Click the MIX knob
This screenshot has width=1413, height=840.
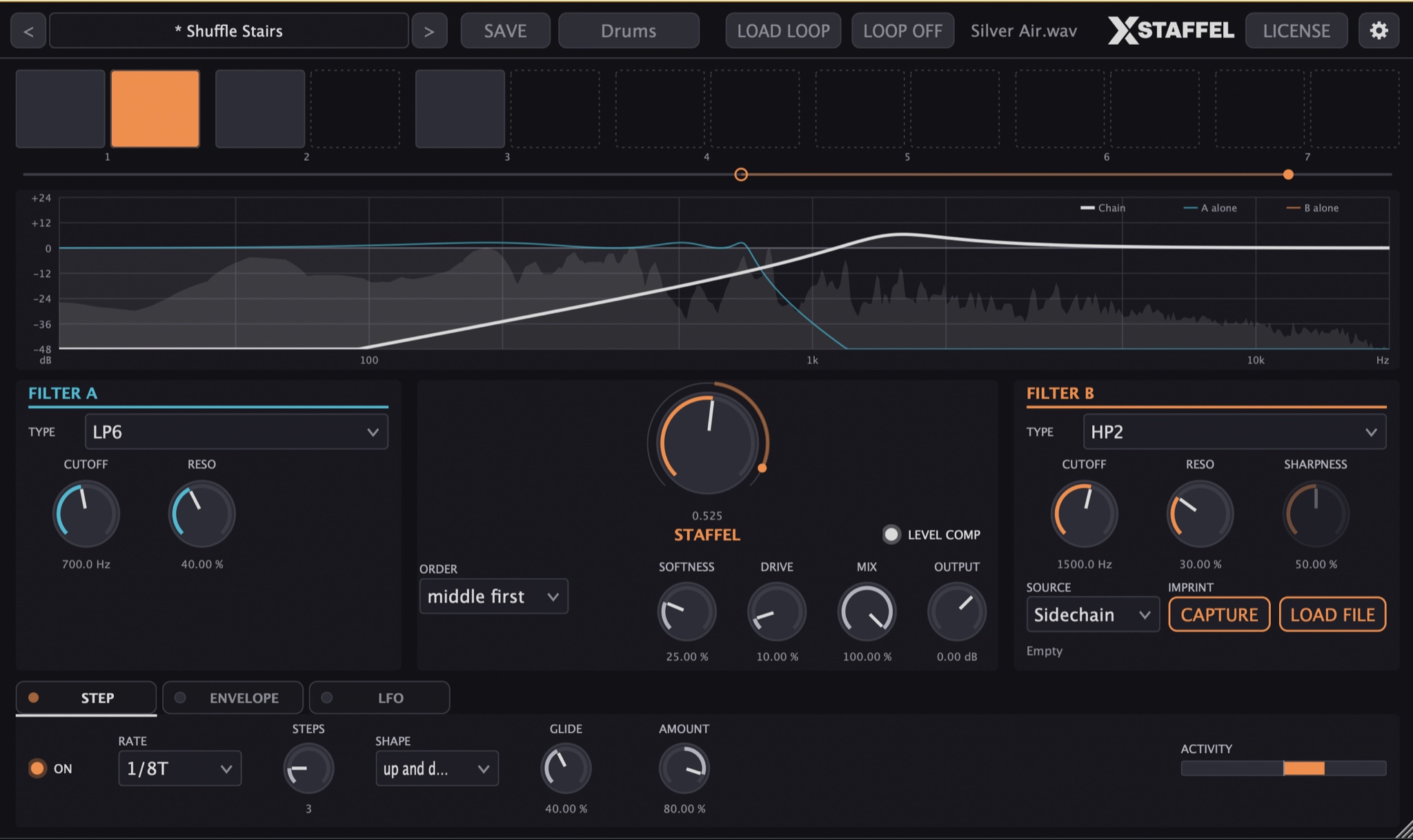[867, 612]
